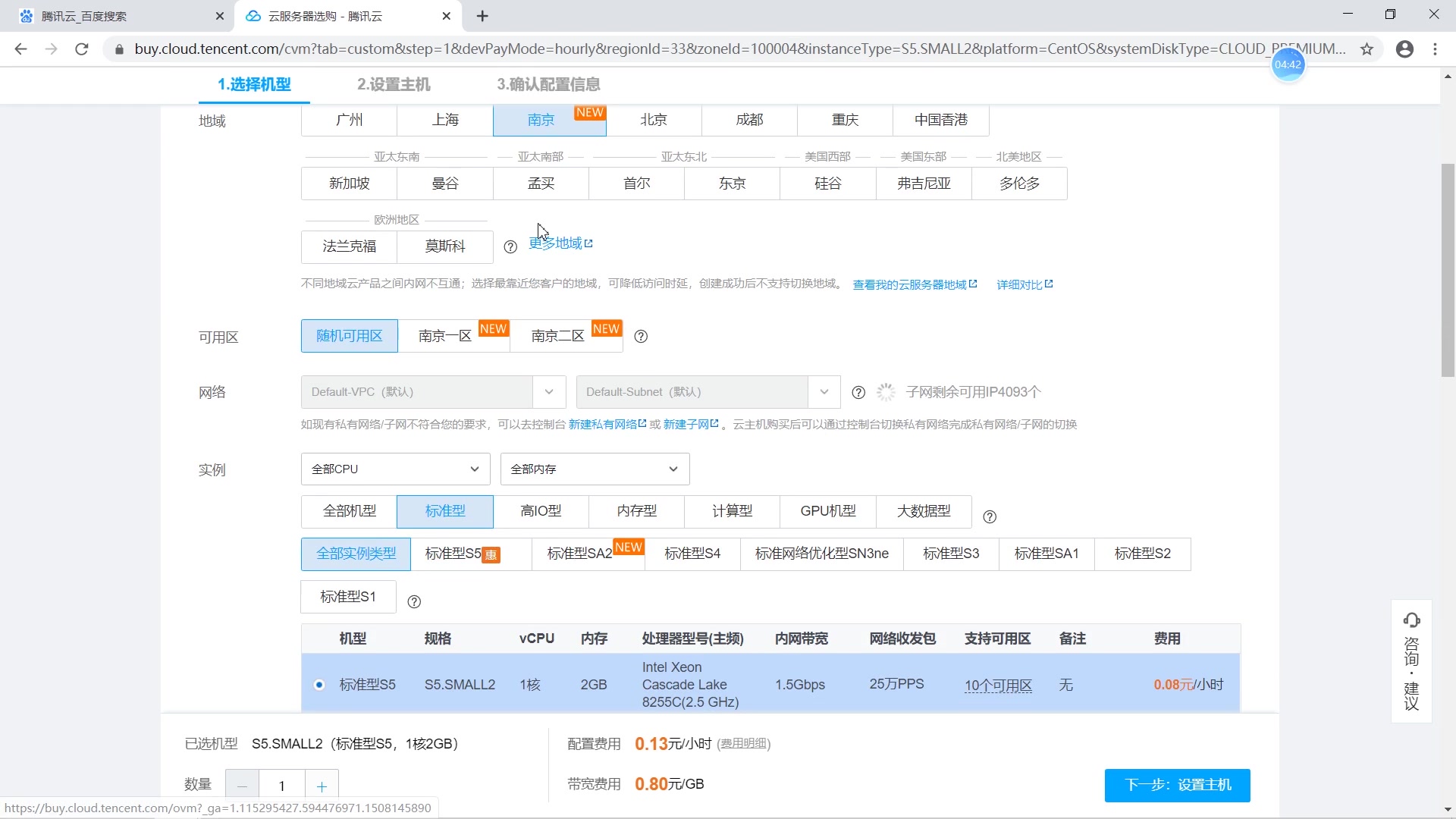This screenshot has height=819, width=1456.
Task: Click the quantity input field
Action: (x=282, y=786)
